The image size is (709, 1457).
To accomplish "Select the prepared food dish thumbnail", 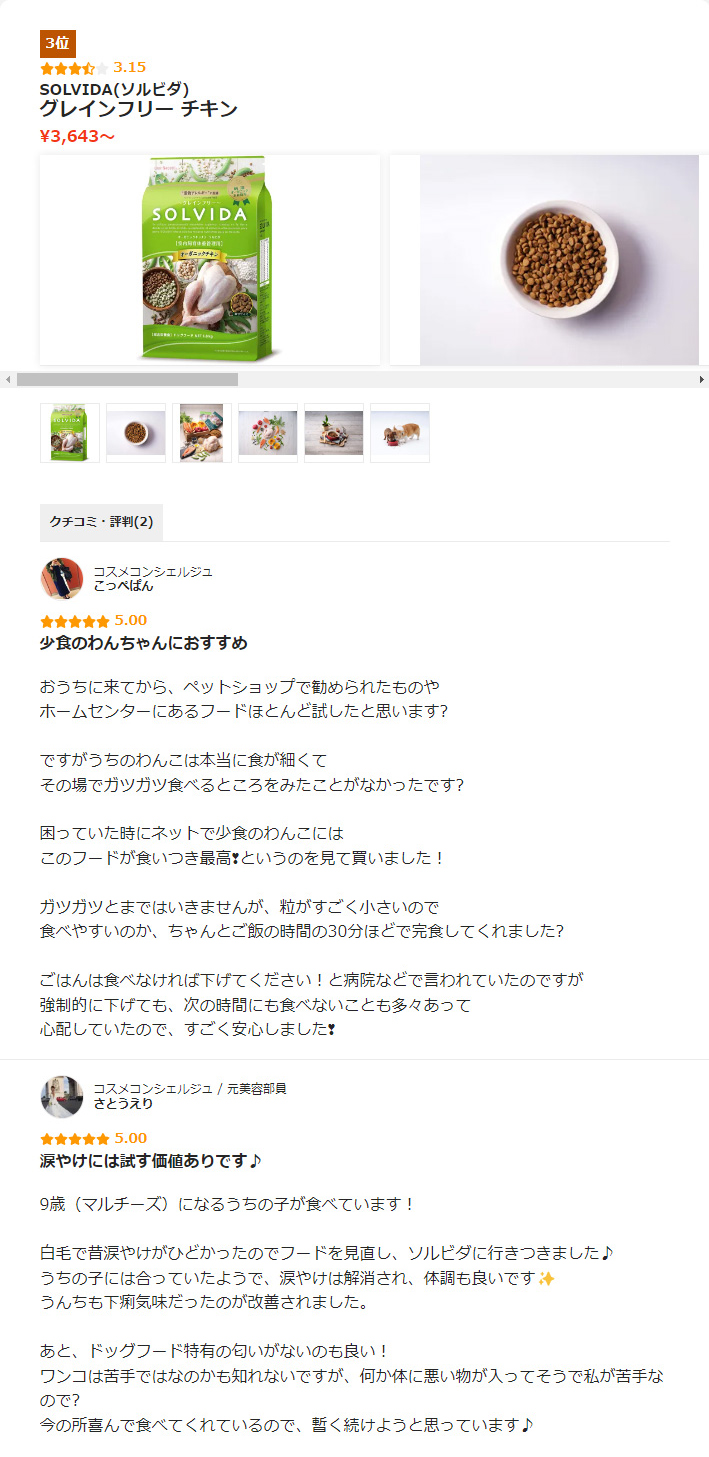I will coord(334,433).
